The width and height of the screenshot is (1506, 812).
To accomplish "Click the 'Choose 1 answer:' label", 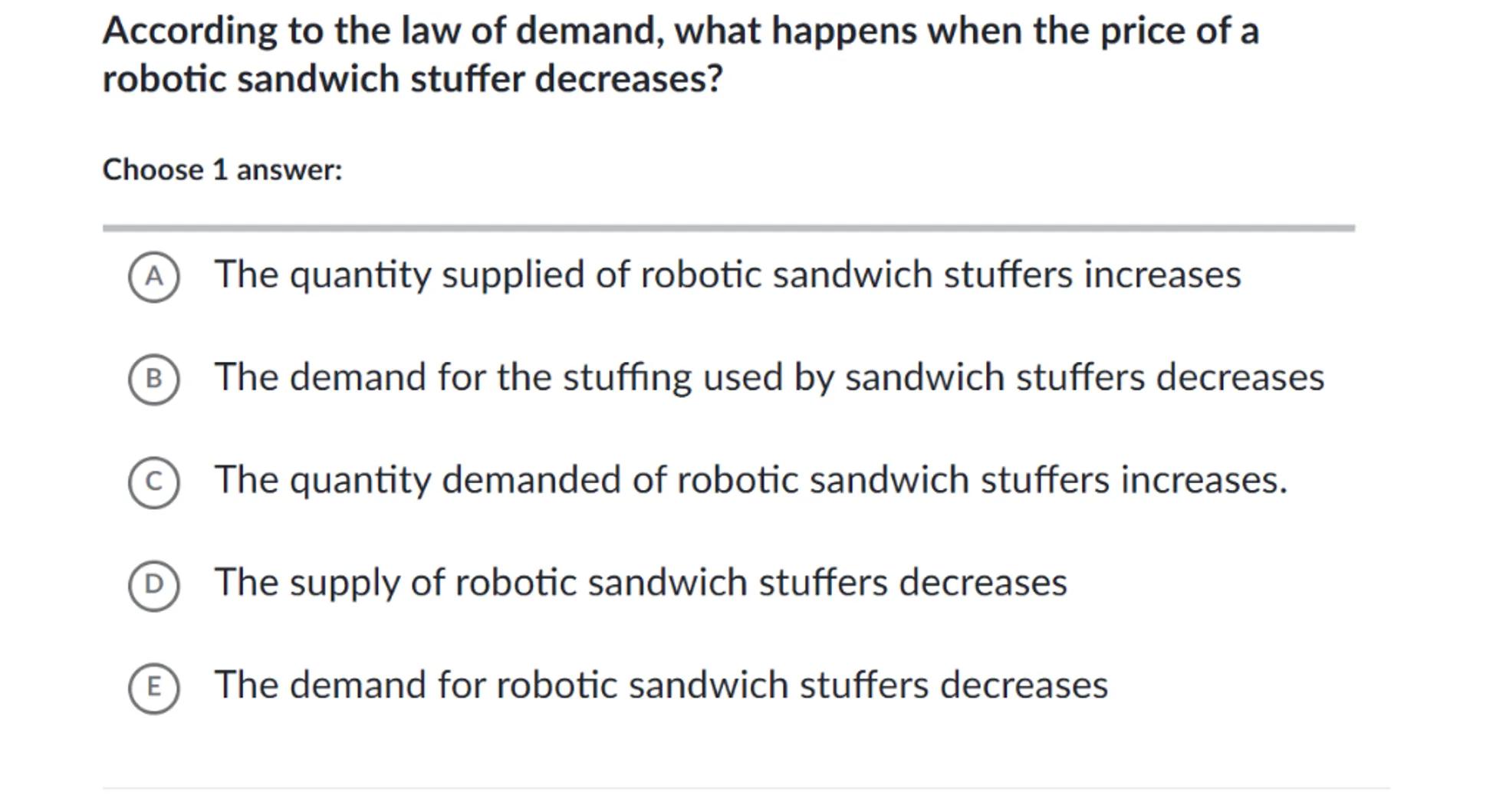I will coord(222,169).
